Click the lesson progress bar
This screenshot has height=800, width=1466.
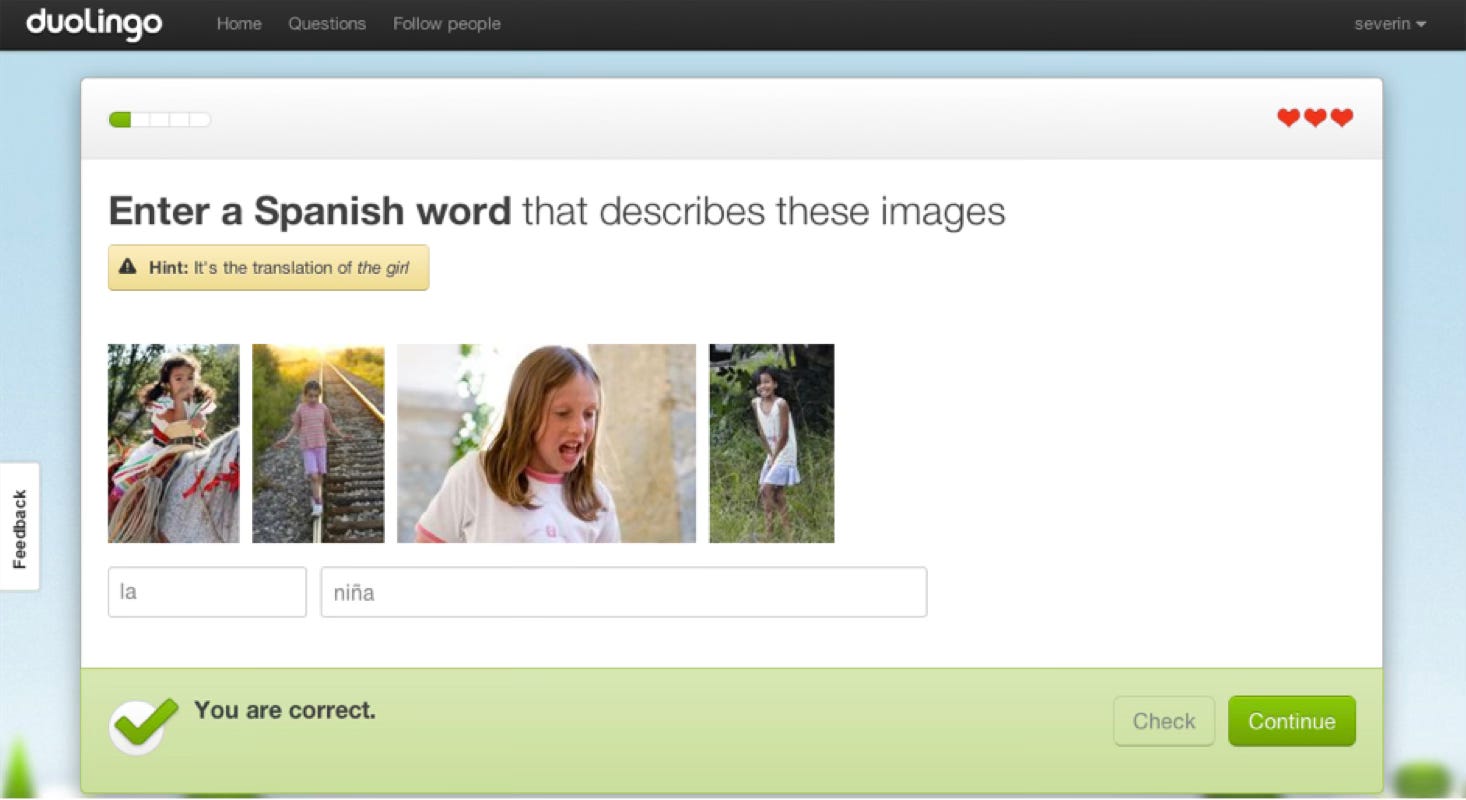tap(160, 120)
